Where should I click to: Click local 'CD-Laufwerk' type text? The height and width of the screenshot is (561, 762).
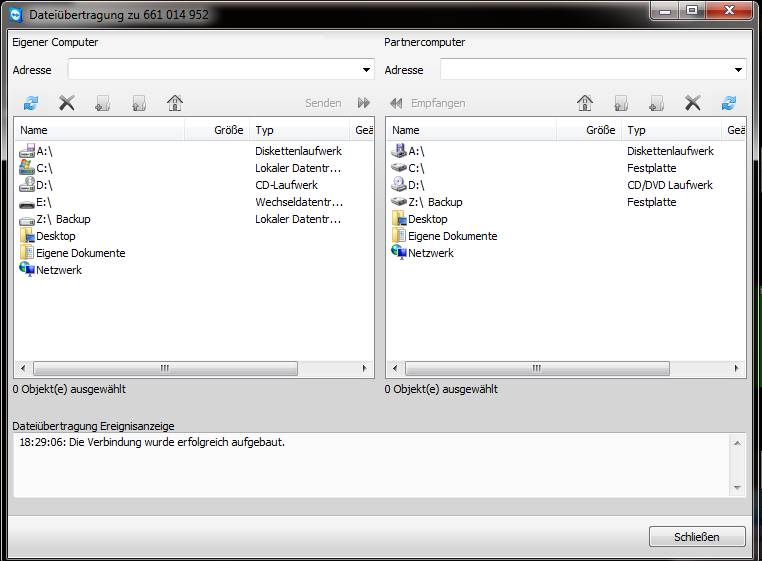[286, 185]
